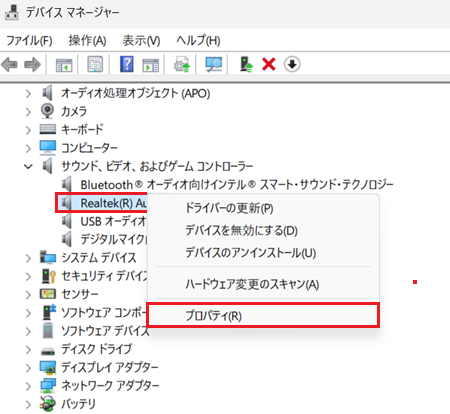Click the icon beside システム デバイス
Screen dimensions: 450x414
(48, 257)
